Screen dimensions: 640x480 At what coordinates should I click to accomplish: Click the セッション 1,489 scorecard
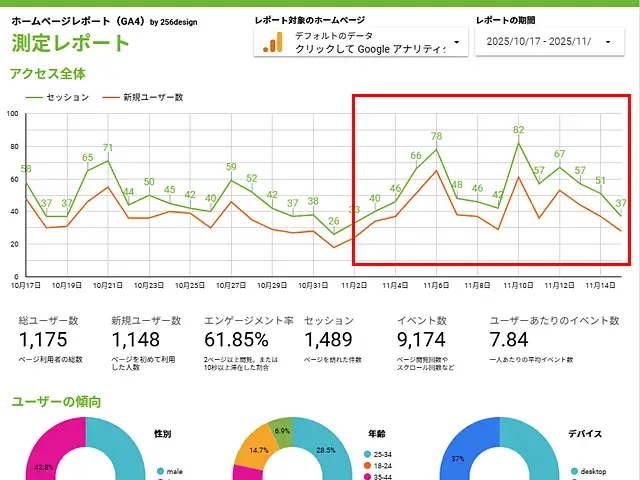pyautogui.click(x=328, y=340)
